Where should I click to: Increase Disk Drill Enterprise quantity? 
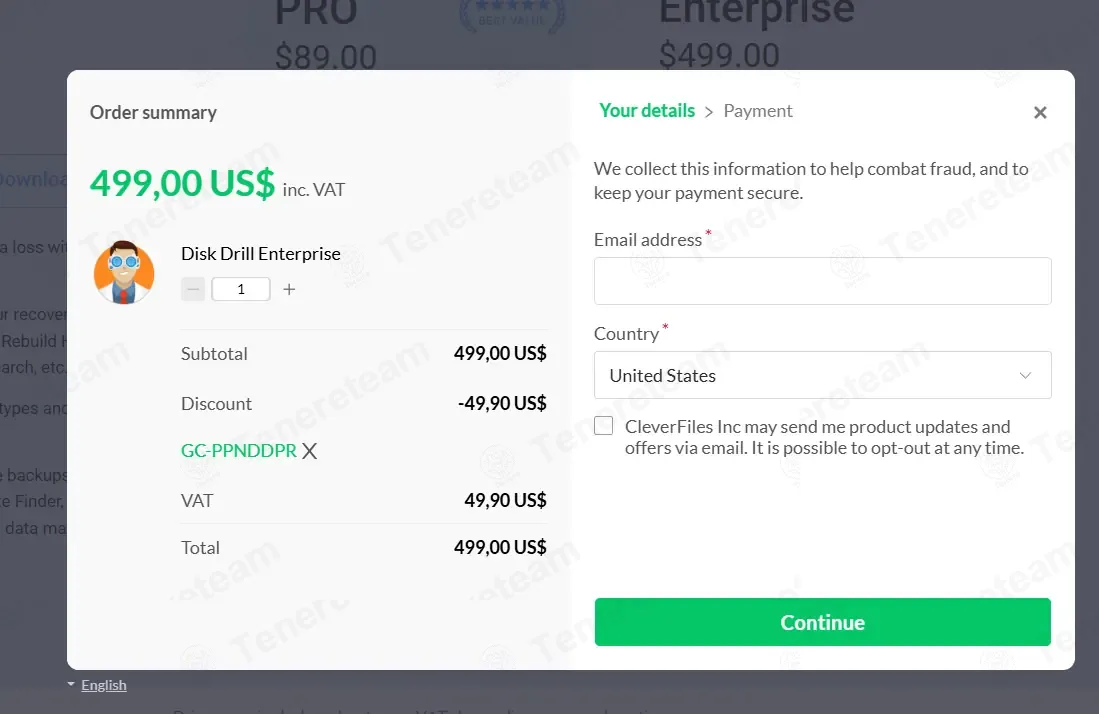click(x=289, y=290)
